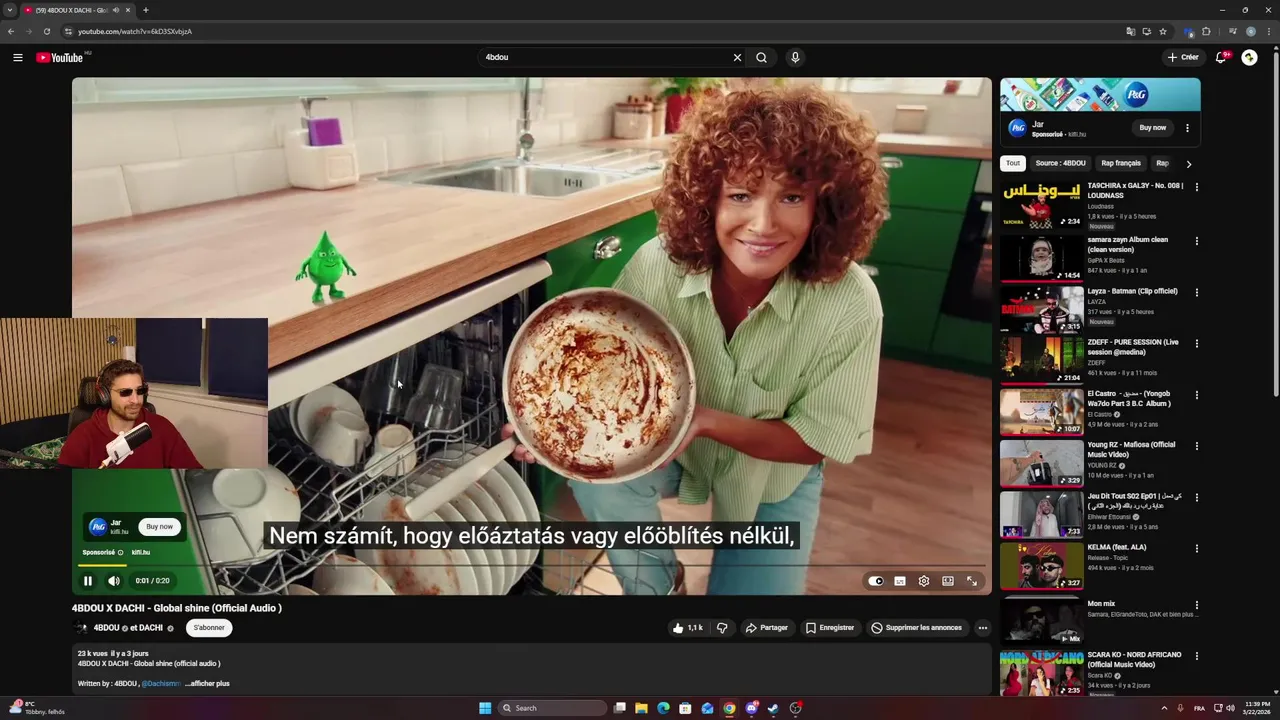This screenshot has width=1280, height=720.
Task: Pause the video playback
Action: click(88, 581)
